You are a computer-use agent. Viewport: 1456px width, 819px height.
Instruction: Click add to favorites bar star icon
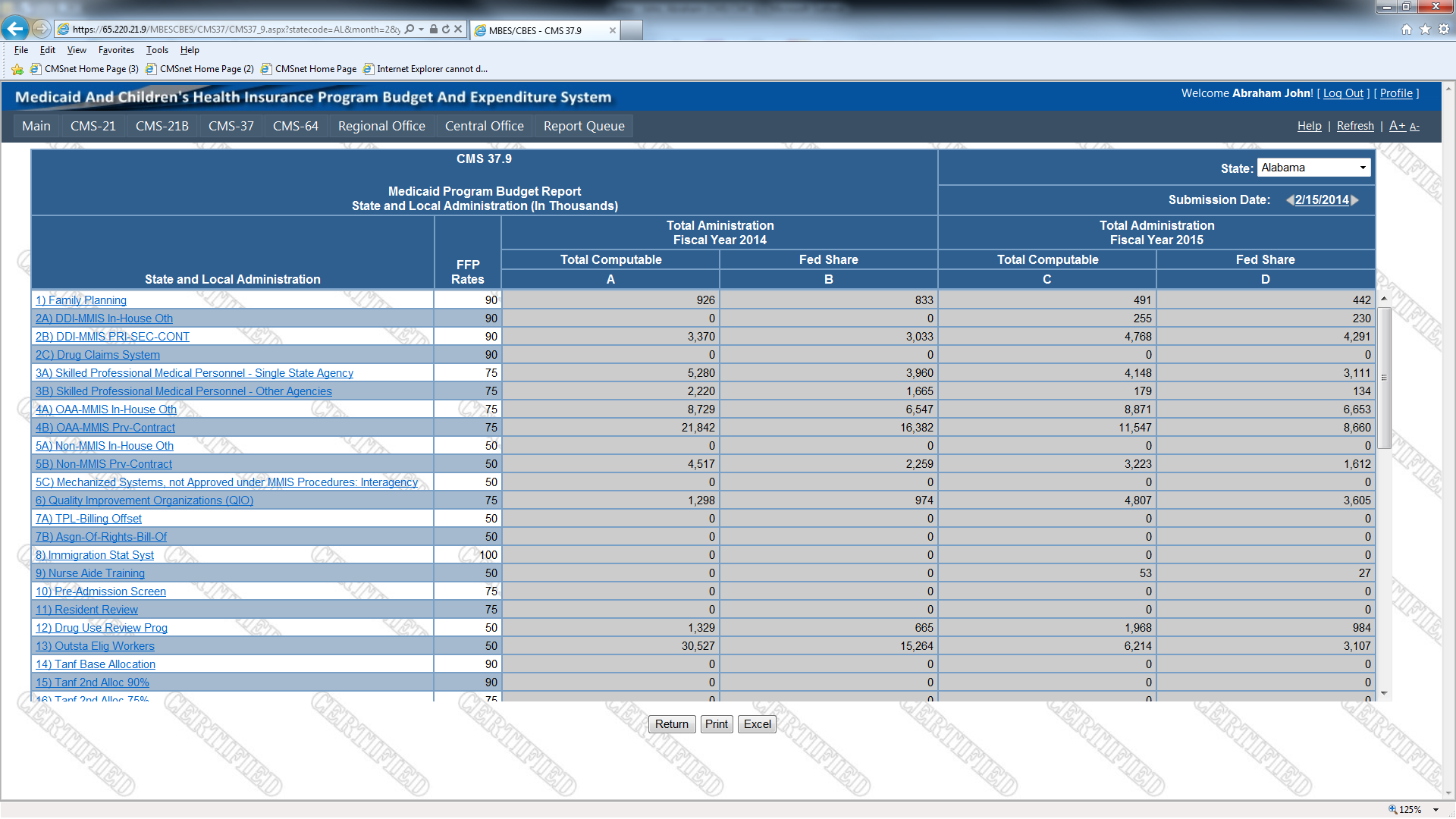[17, 69]
